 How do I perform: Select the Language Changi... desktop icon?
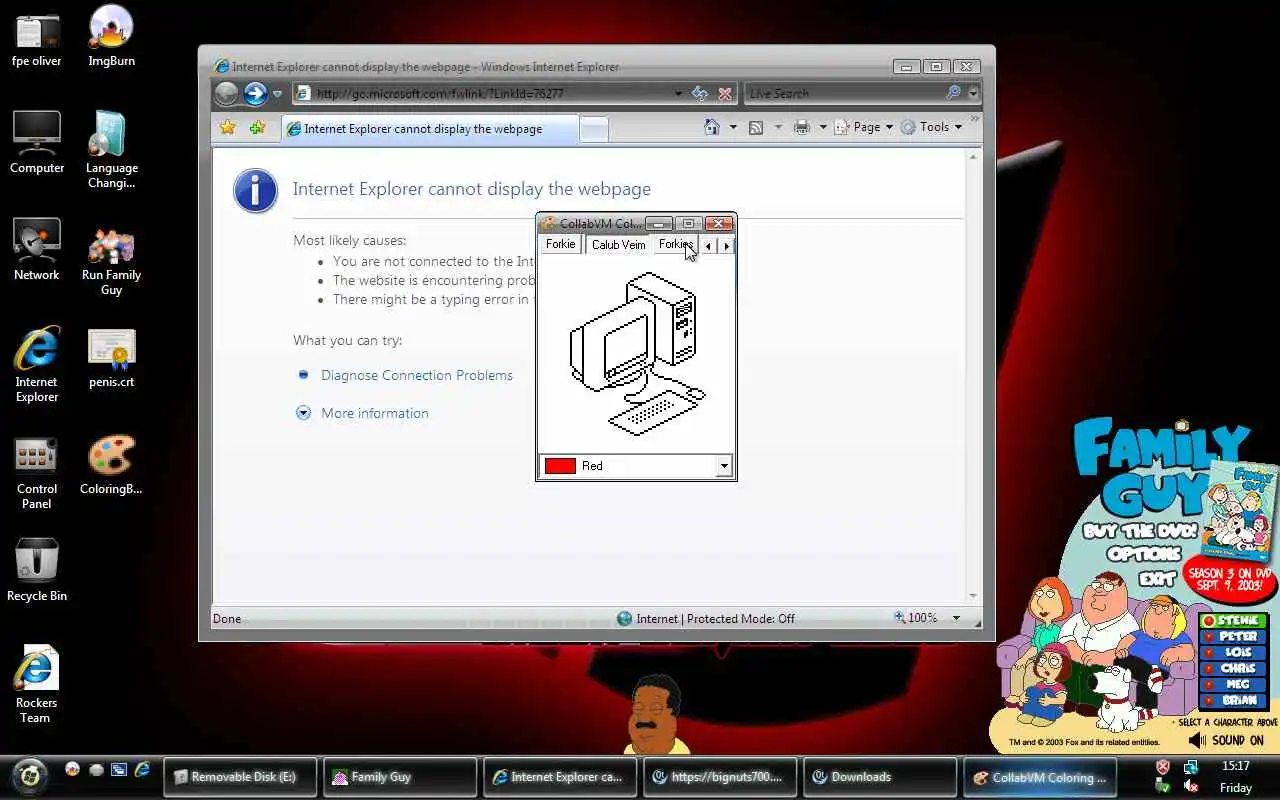pos(111,150)
